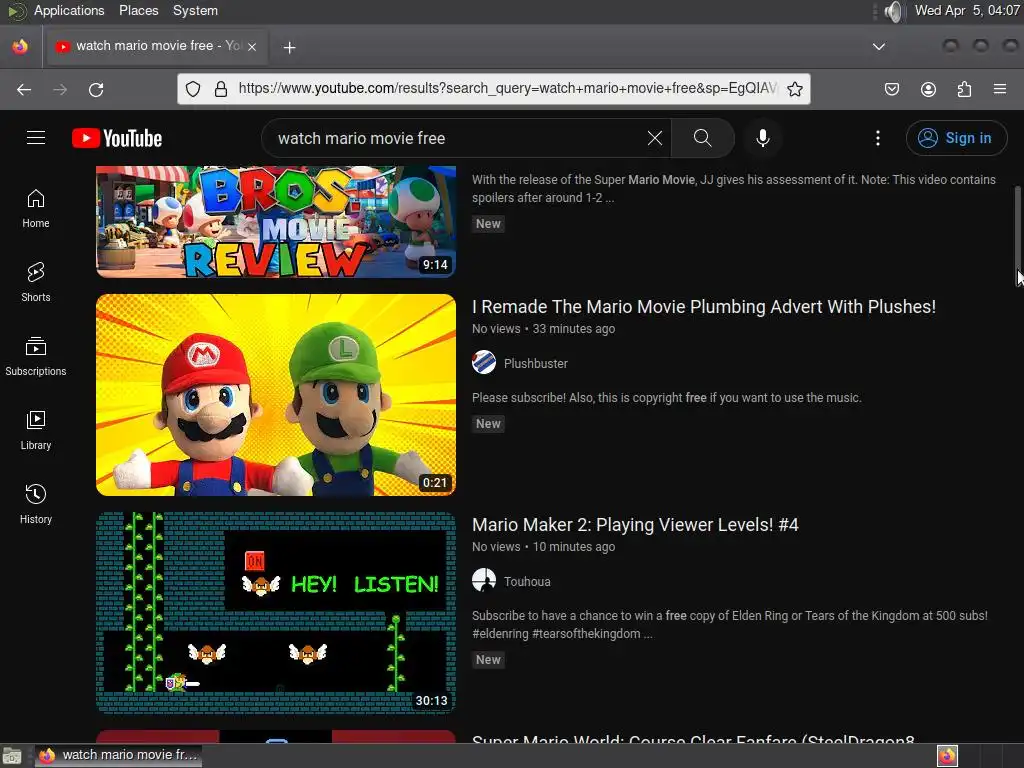Open the Places menu
Screen dimensions: 1024x768
pyautogui.click(x=138, y=10)
